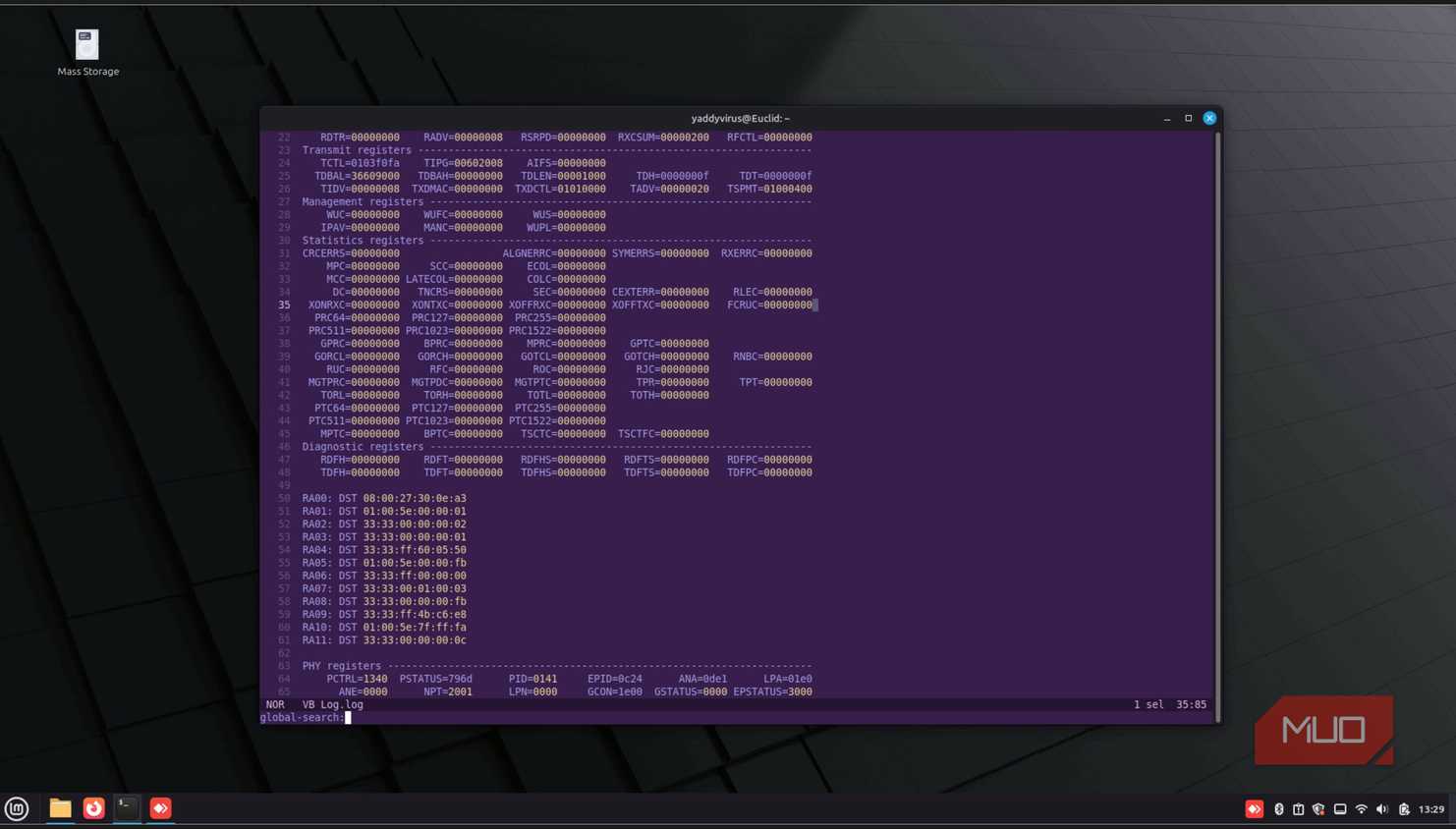This screenshot has height=829, width=1456.
Task: Click the PHY registers heading line
Action: [x=557, y=666]
